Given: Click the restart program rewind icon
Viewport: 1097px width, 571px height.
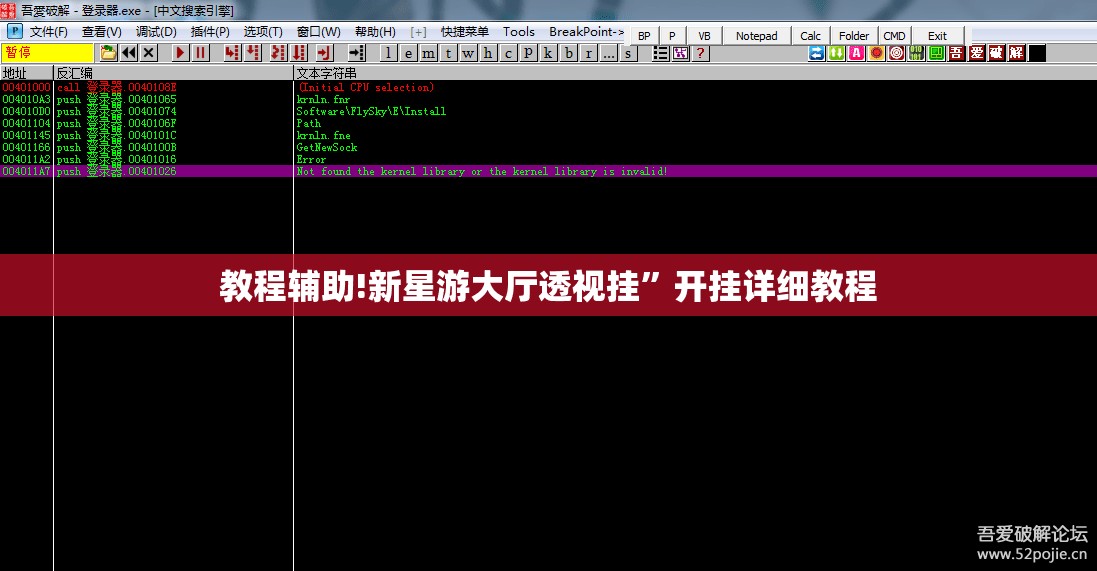Looking at the screenshot, I should coord(129,53).
